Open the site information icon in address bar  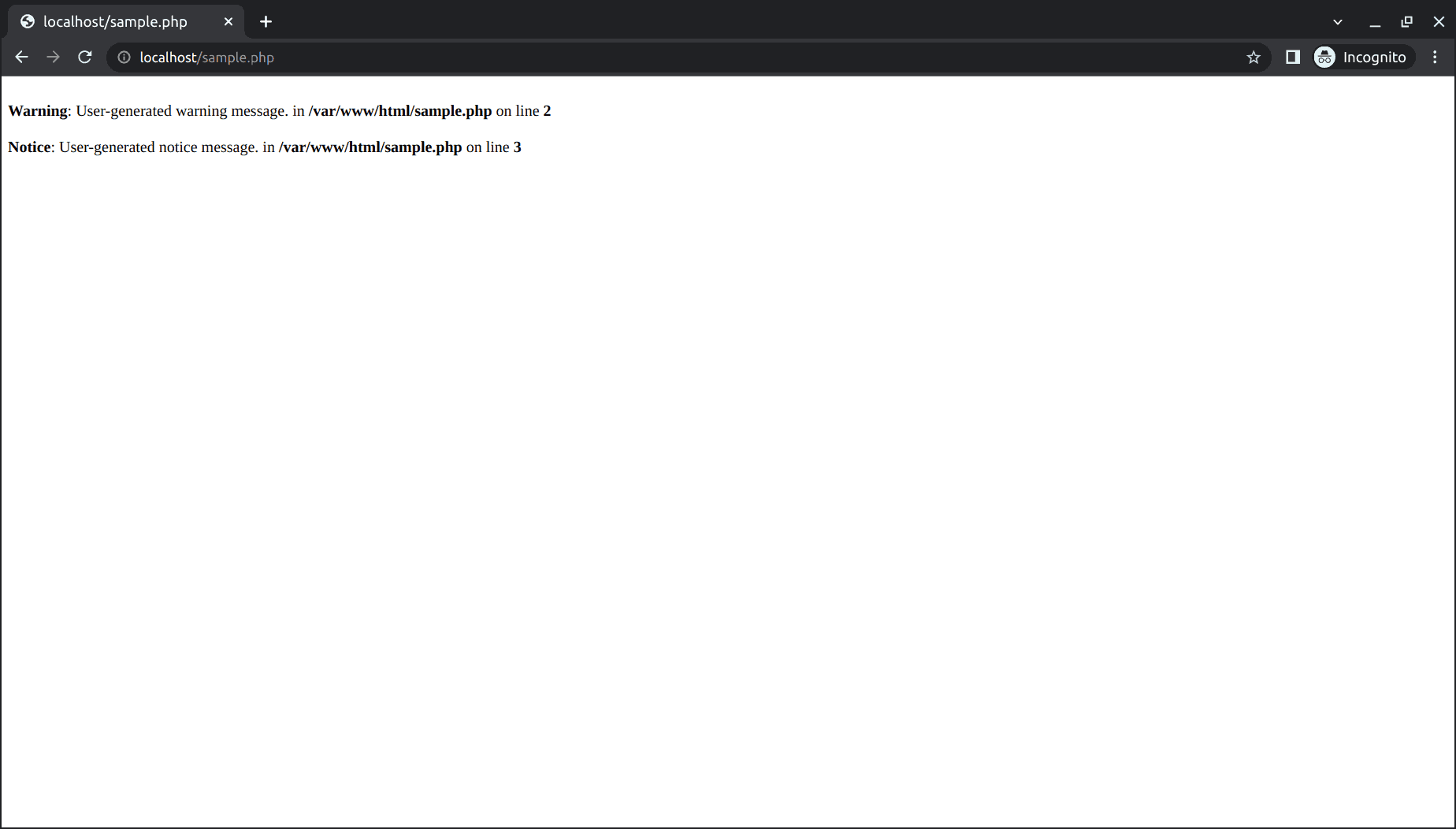tap(124, 57)
